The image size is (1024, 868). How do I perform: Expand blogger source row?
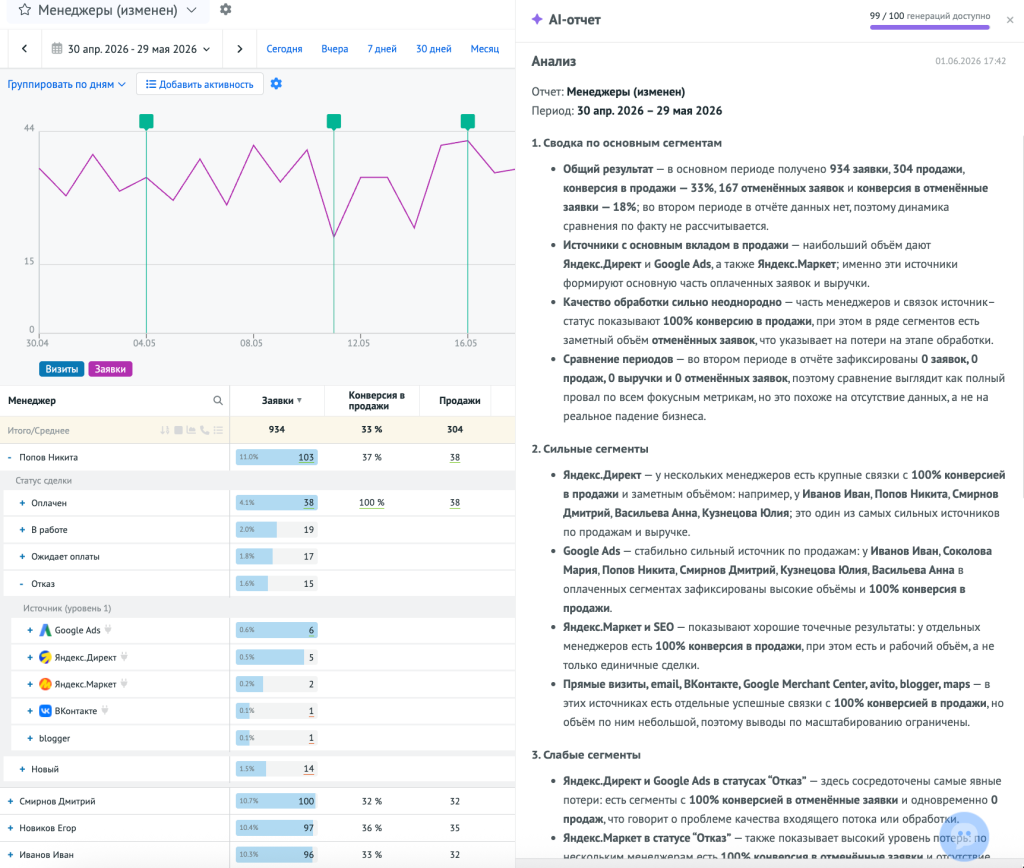click(x=30, y=738)
